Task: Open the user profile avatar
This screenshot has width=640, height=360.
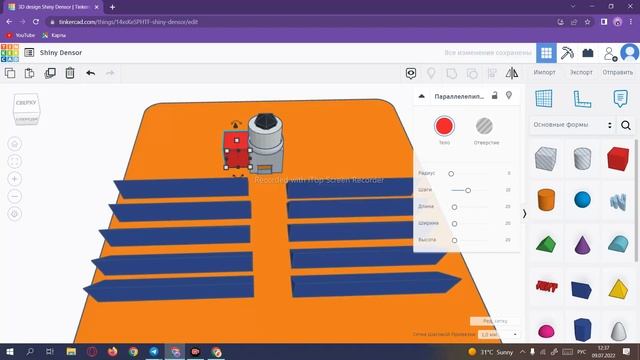Action: pos(630,53)
